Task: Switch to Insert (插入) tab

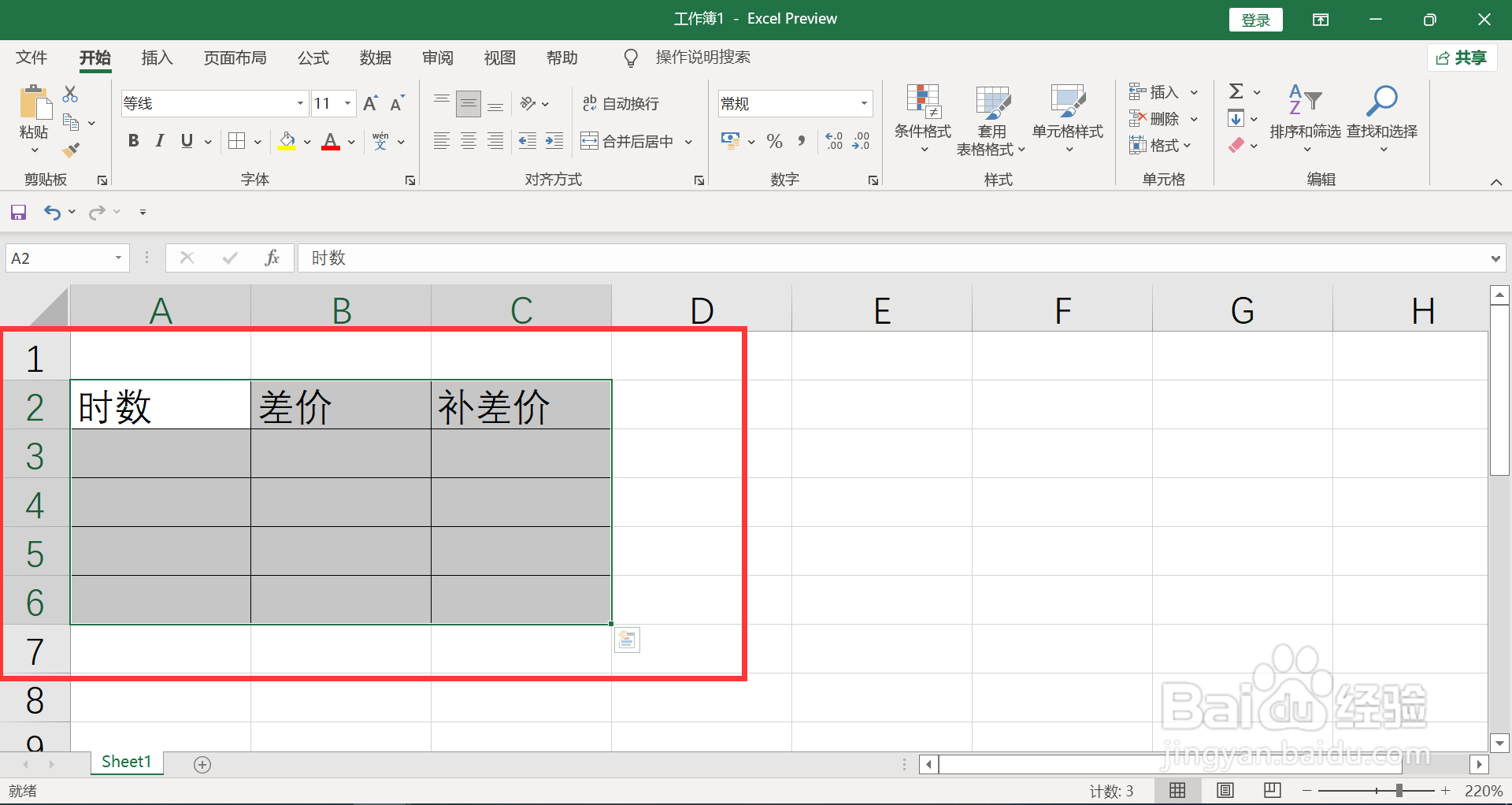Action: click(157, 57)
